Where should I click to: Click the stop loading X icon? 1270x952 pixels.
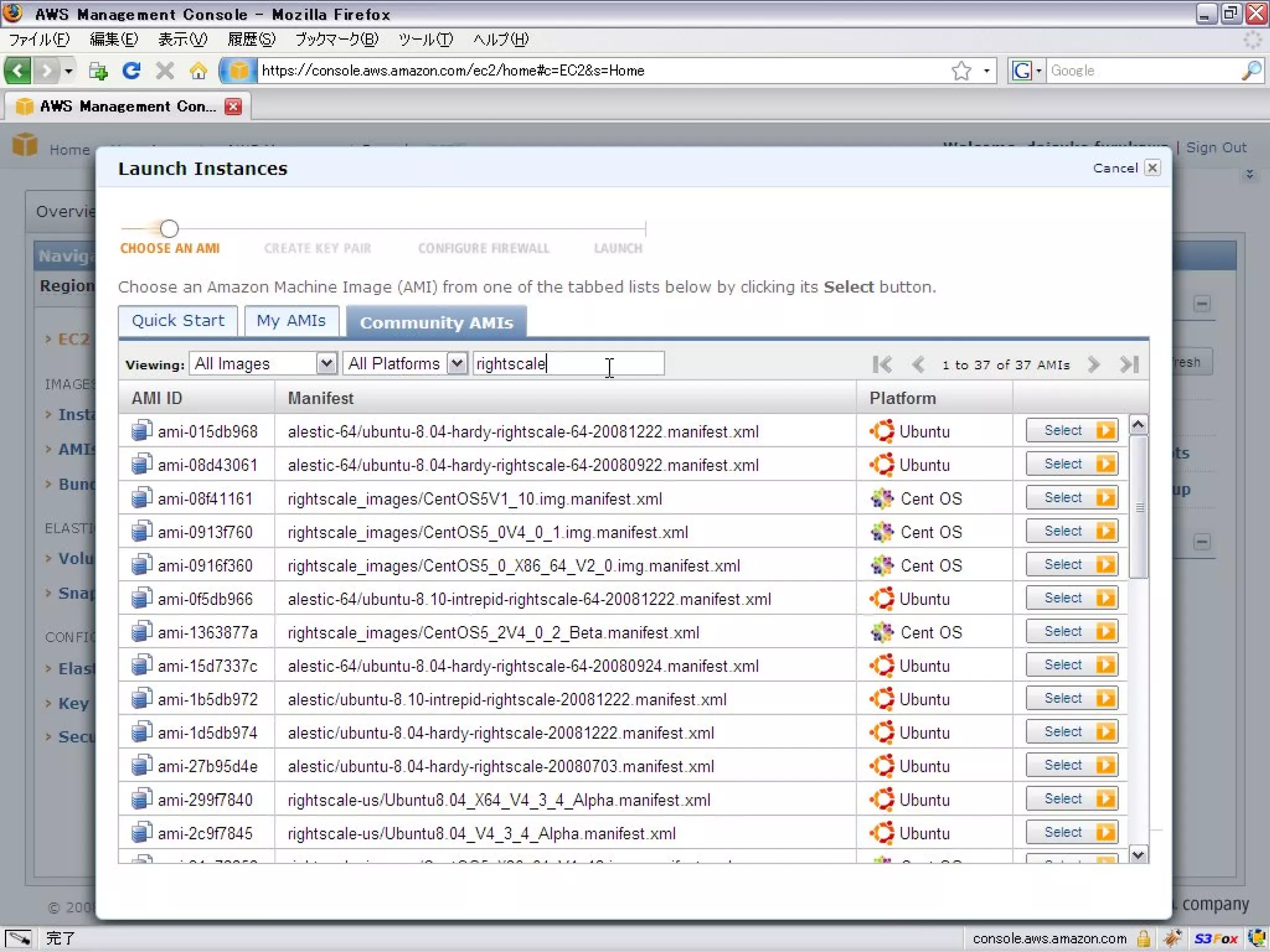tap(164, 71)
